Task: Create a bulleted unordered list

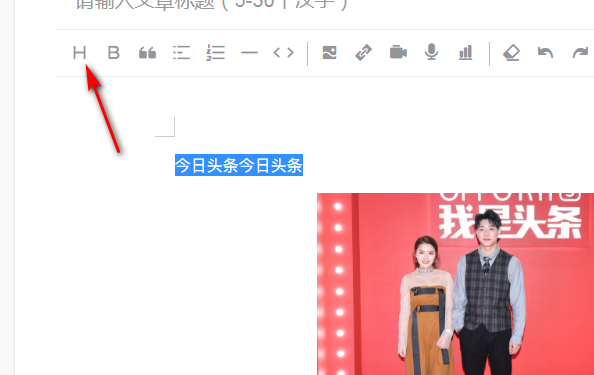Action: (x=181, y=53)
